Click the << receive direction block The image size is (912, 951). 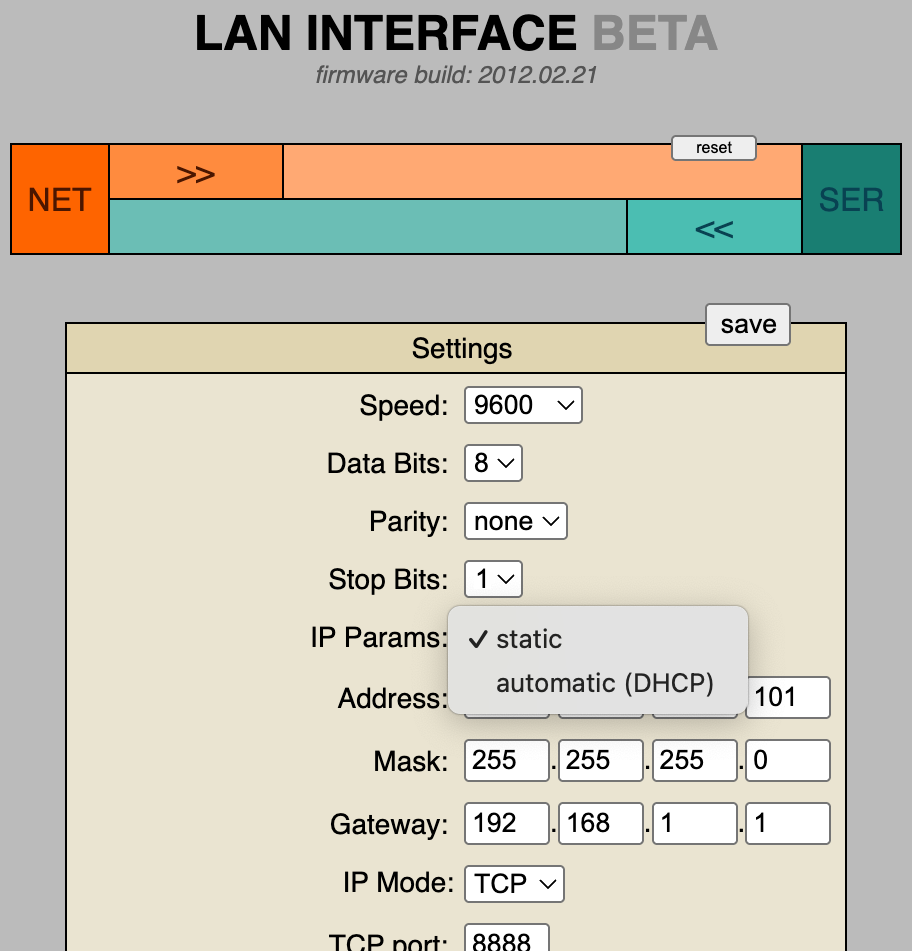tap(714, 227)
